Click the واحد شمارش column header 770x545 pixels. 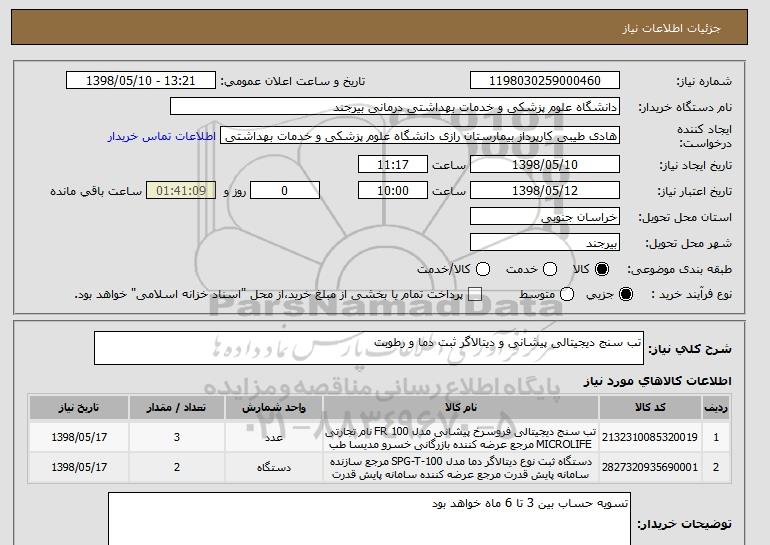[x=274, y=408]
